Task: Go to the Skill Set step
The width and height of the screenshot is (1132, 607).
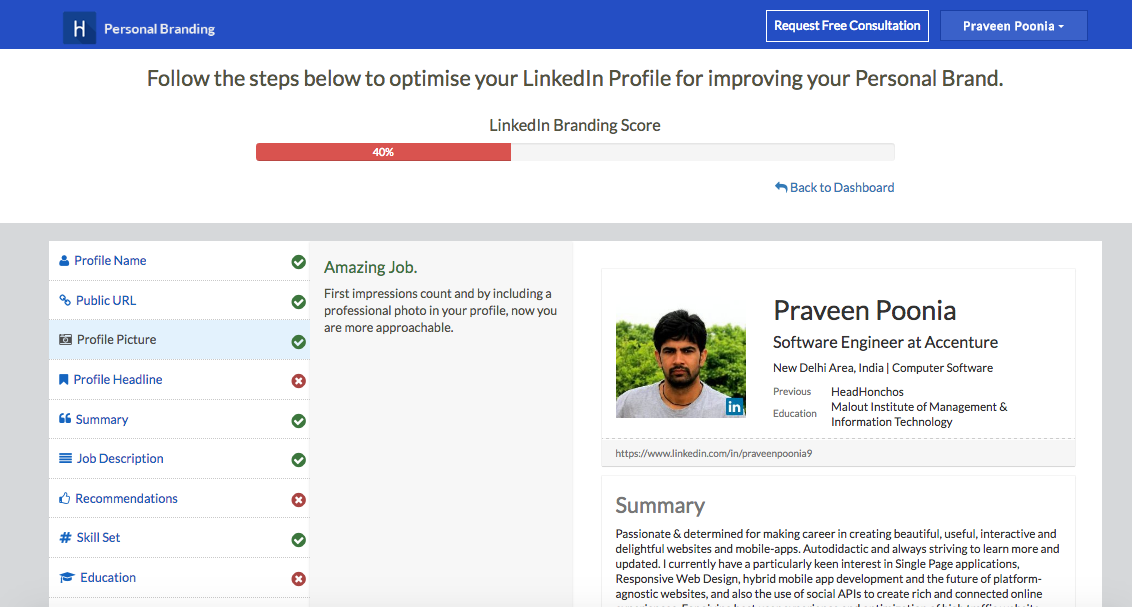Action: pyautogui.click(x=179, y=538)
